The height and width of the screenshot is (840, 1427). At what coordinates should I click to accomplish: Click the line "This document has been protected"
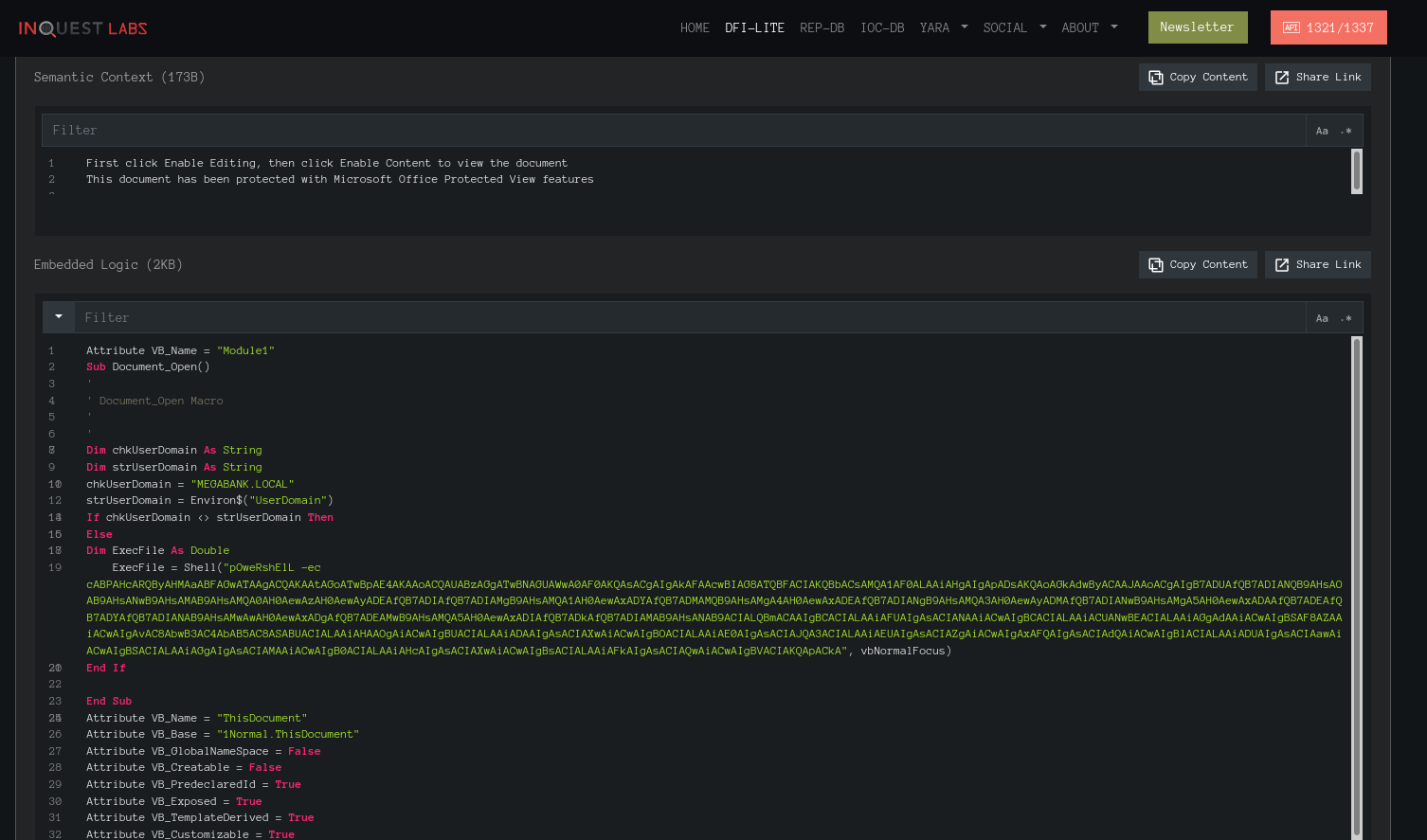tap(340, 179)
